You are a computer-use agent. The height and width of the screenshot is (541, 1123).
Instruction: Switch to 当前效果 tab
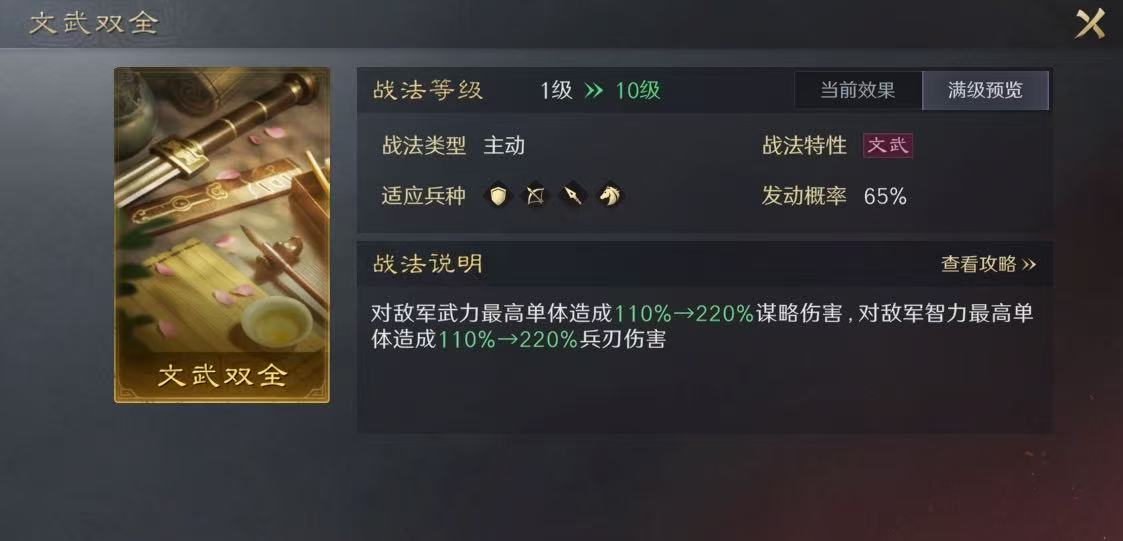click(x=857, y=90)
